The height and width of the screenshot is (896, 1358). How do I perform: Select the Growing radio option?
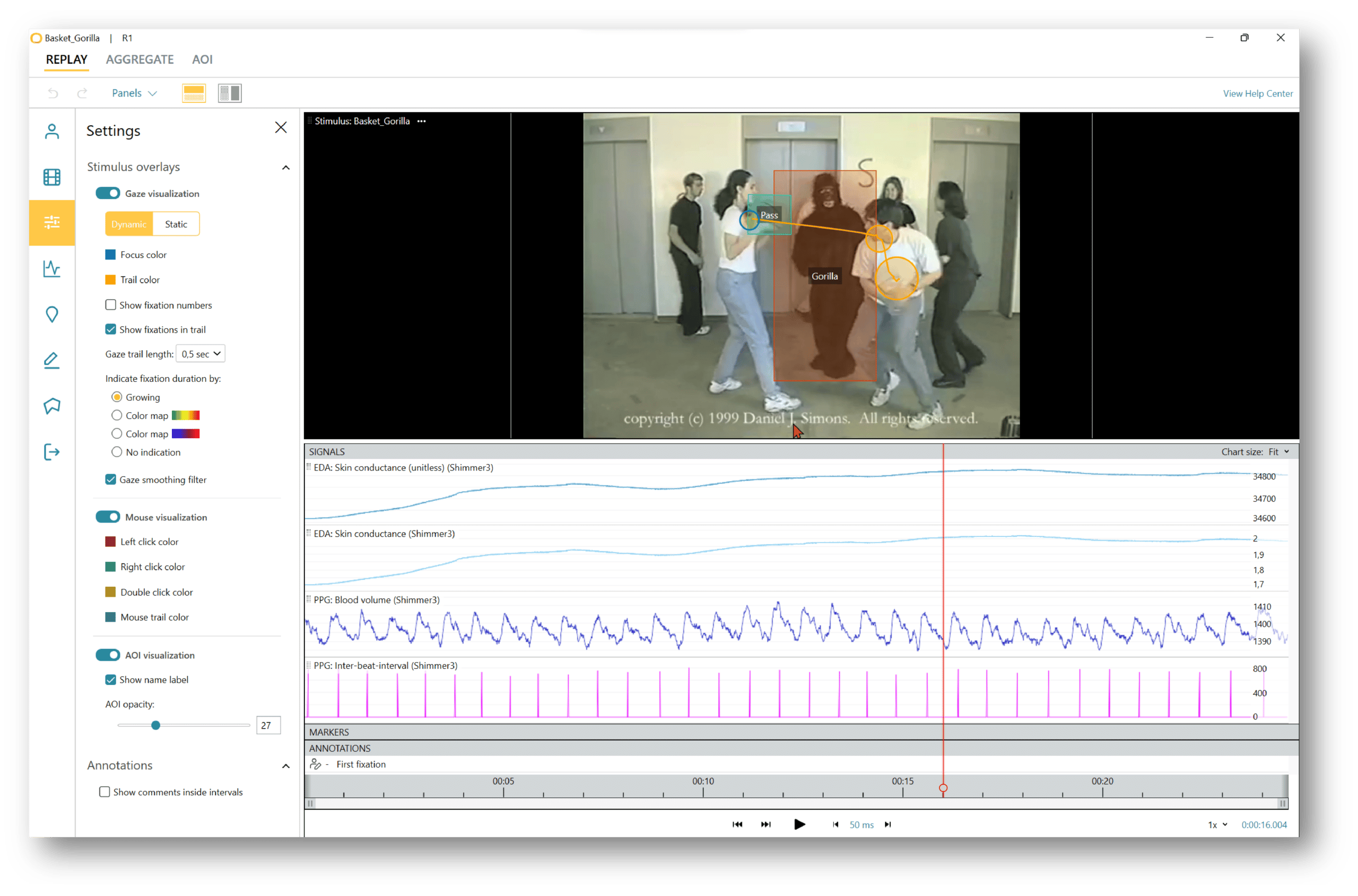117,397
